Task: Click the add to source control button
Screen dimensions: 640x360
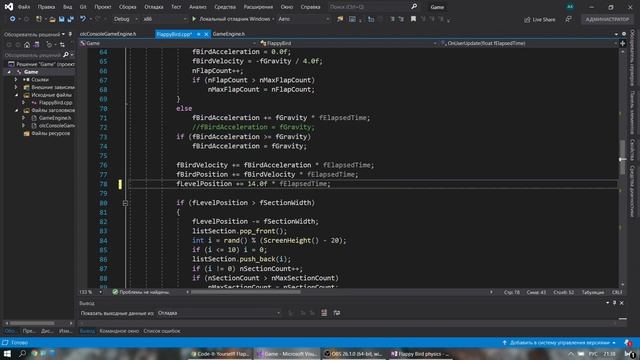Action: [x=559, y=343]
